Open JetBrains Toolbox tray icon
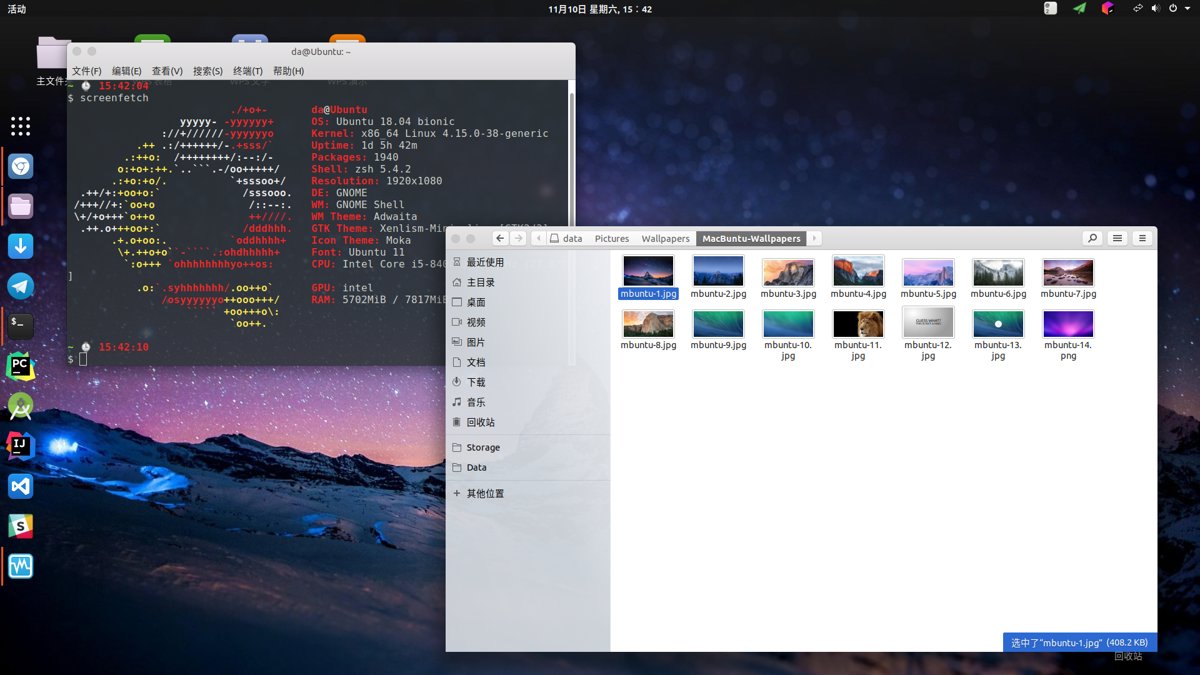 coord(1108,8)
